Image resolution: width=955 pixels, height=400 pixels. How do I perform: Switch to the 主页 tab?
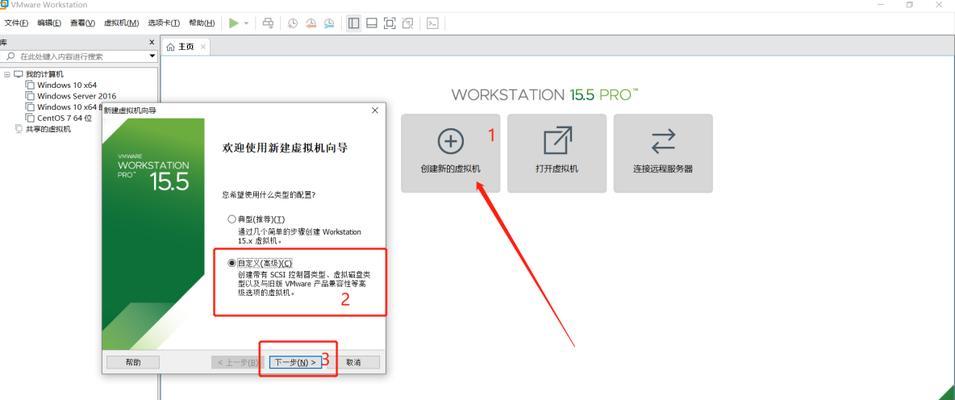click(186, 47)
